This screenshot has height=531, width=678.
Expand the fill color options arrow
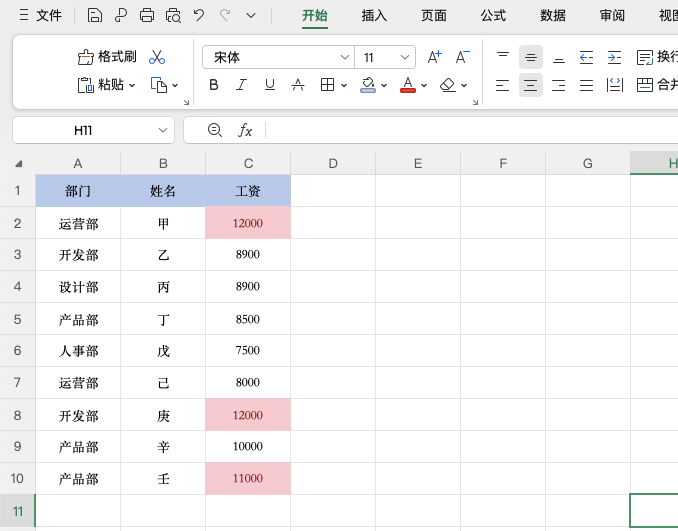(x=384, y=86)
